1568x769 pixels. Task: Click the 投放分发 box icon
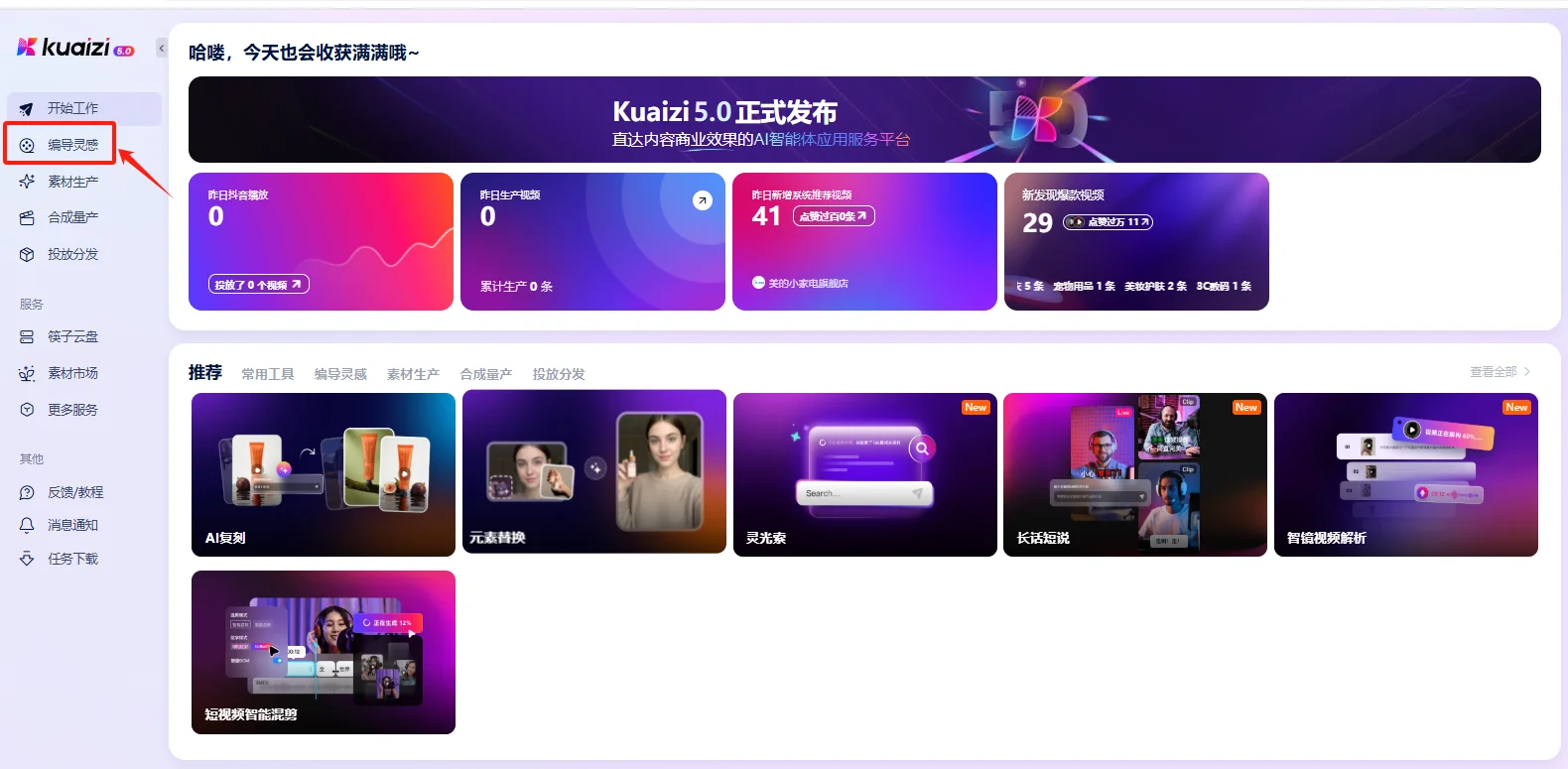27,254
